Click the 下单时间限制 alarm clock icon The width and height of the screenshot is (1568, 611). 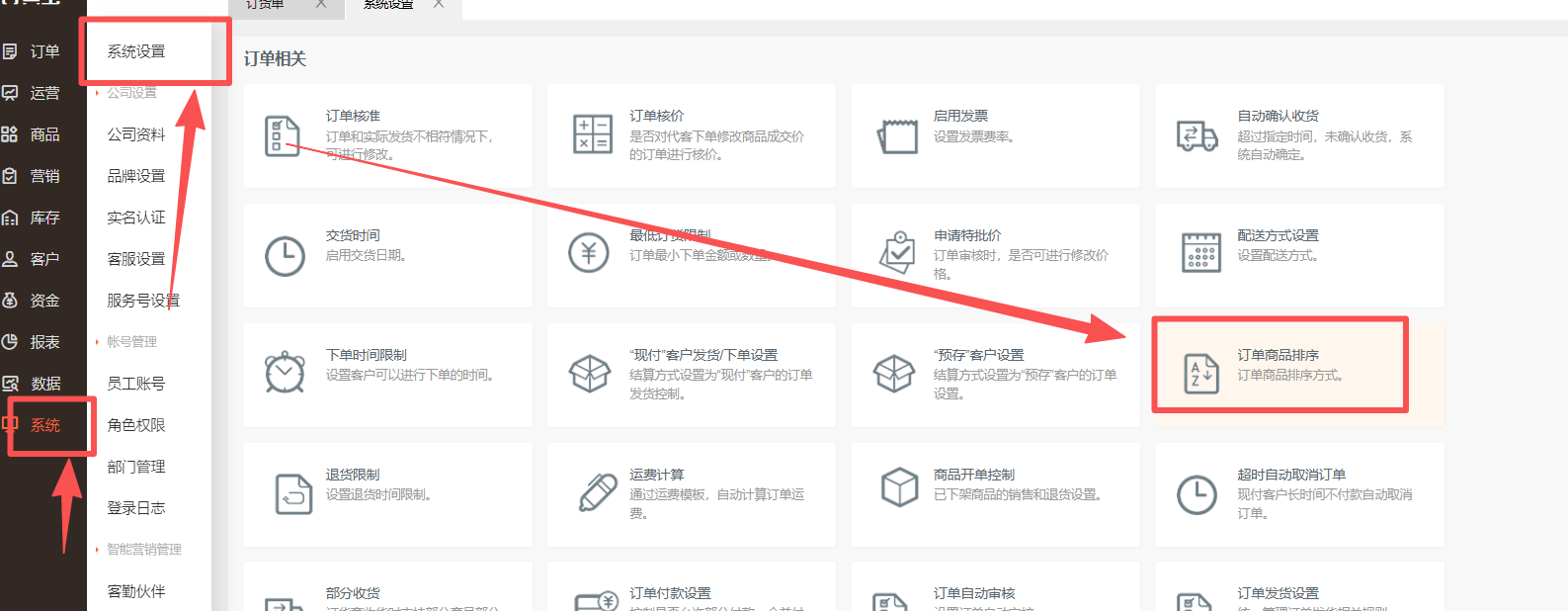click(x=285, y=373)
